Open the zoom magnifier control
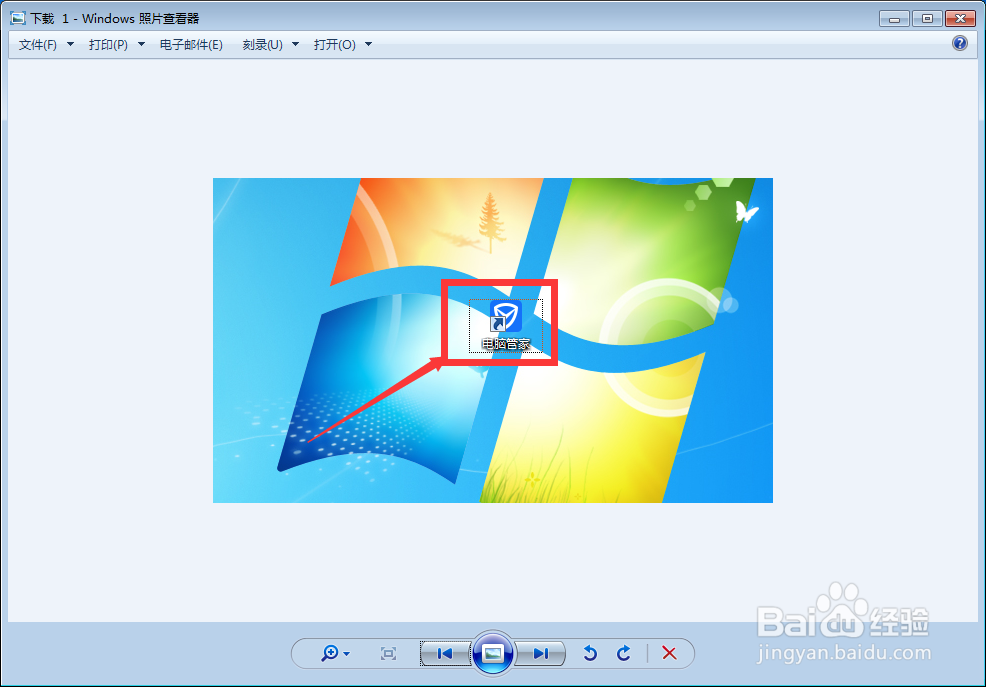The height and width of the screenshot is (687, 986). pyautogui.click(x=330, y=653)
